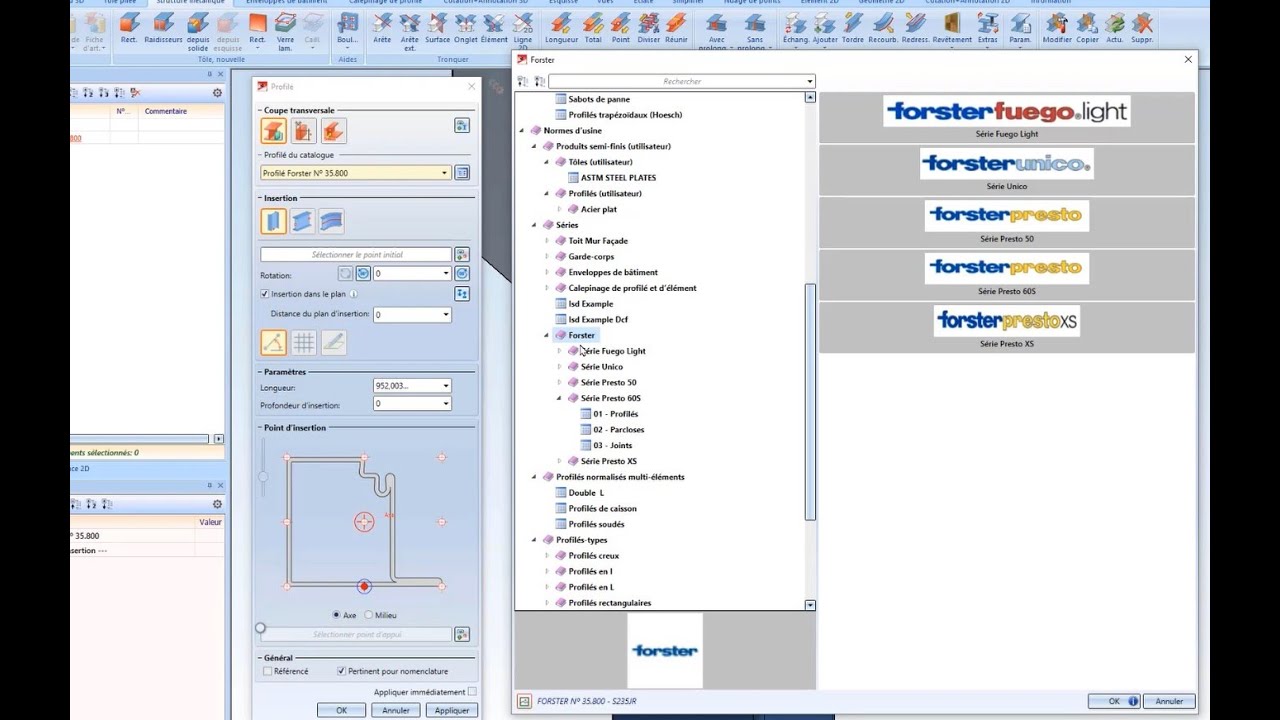Screen dimensions: 1280x720
Task: Click the point-picker icon beside support point field
Action: pyautogui.click(x=462, y=634)
